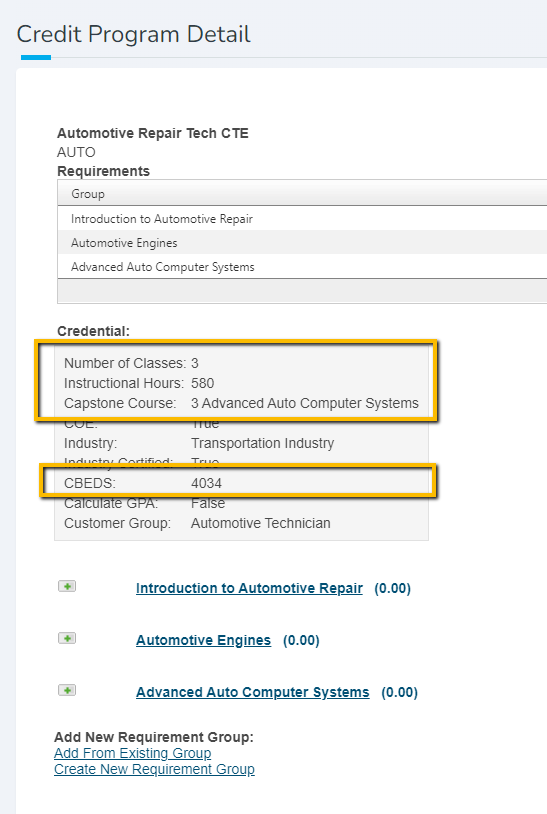Viewport: 547px width, 814px height.
Task: Click the Credit Program Detail heading
Action: tap(133, 34)
